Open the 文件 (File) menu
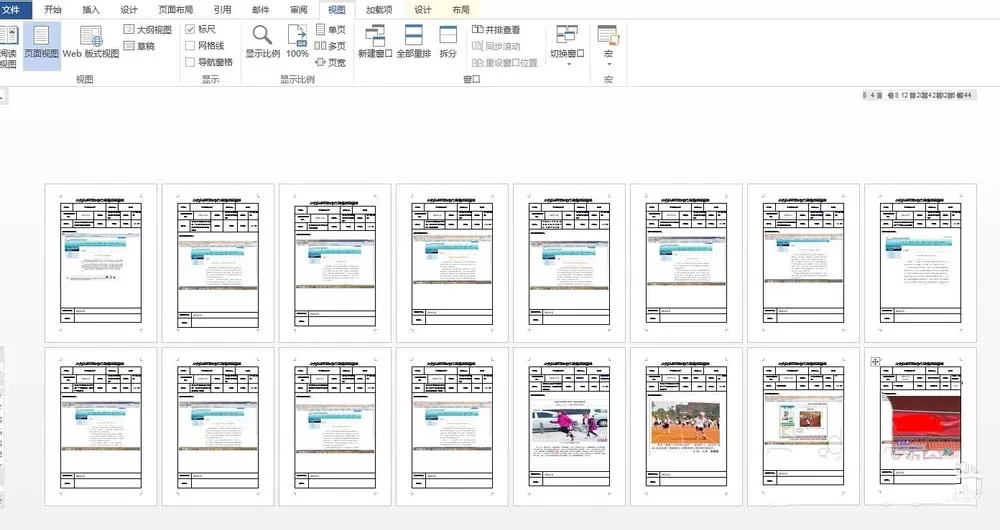 pos(13,10)
